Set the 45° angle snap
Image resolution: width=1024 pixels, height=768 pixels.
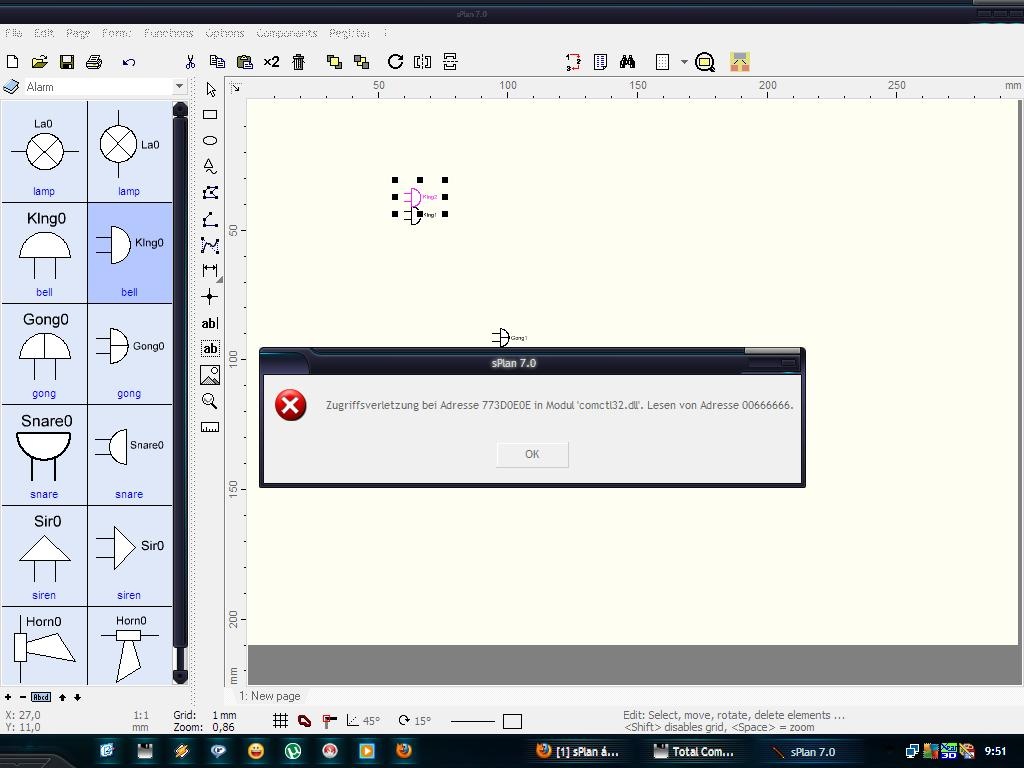[x=363, y=721]
